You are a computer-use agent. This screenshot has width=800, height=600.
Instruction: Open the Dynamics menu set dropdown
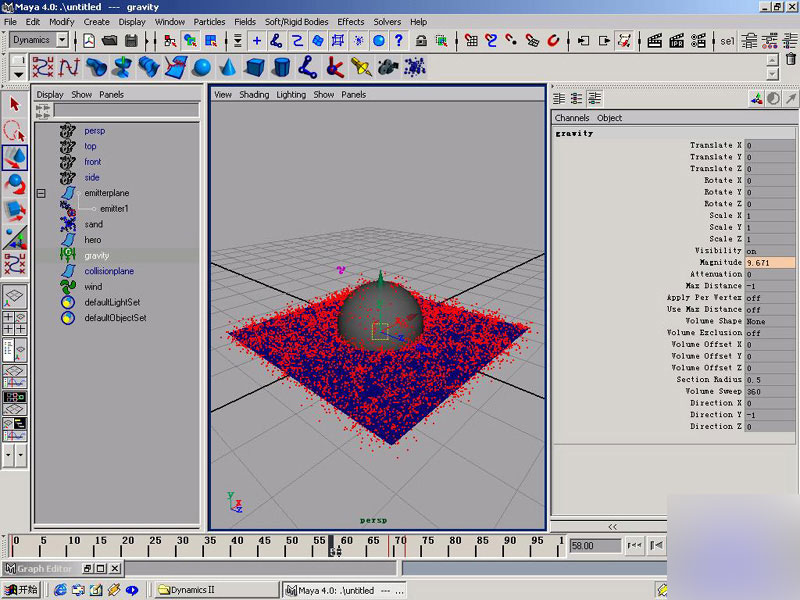point(62,40)
